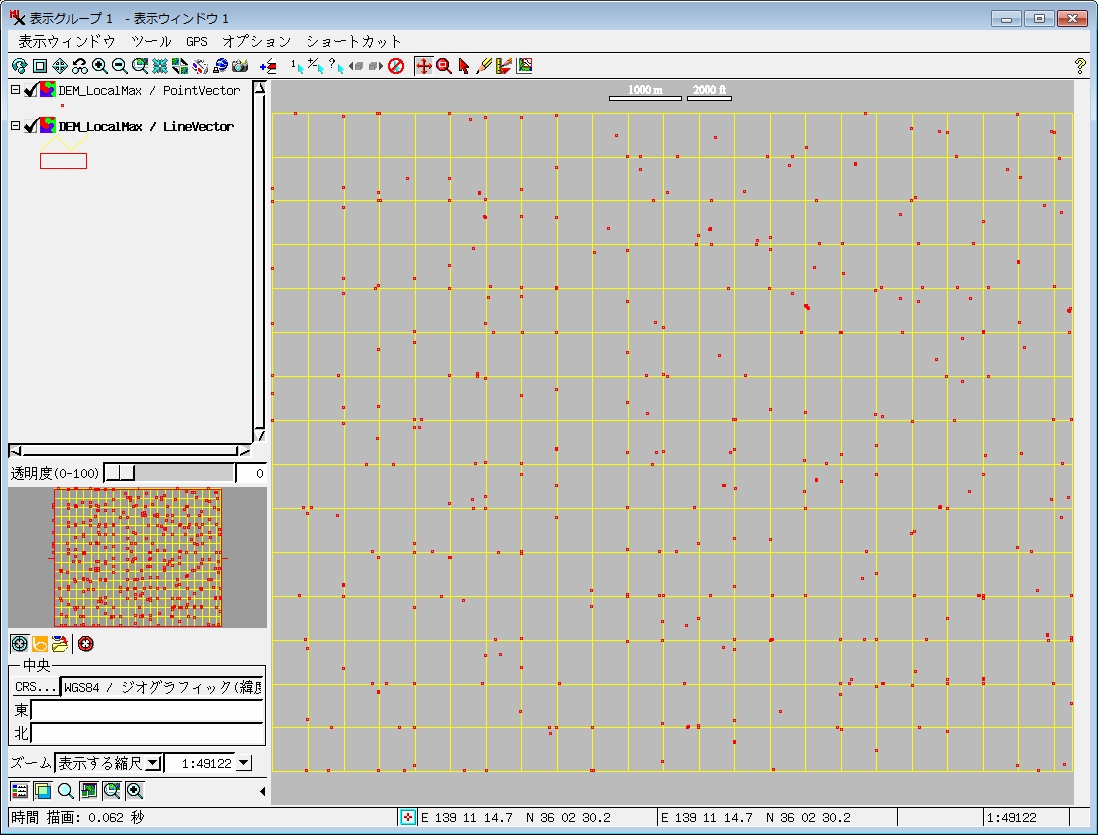The width and height of the screenshot is (1098, 835).
Task: Activate the red magnifier zoom-box tool
Action: pos(444,66)
